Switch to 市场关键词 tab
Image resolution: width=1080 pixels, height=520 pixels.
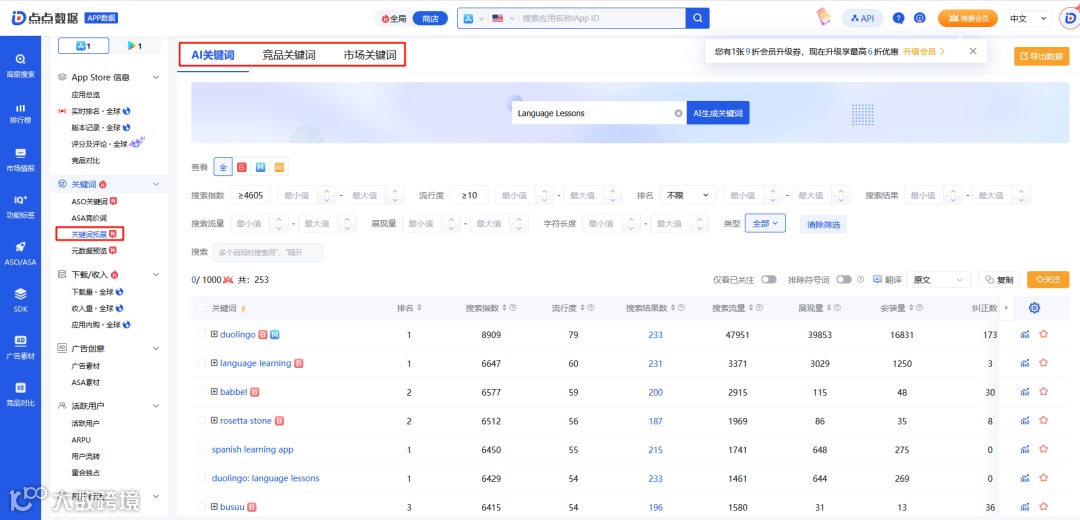370,55
